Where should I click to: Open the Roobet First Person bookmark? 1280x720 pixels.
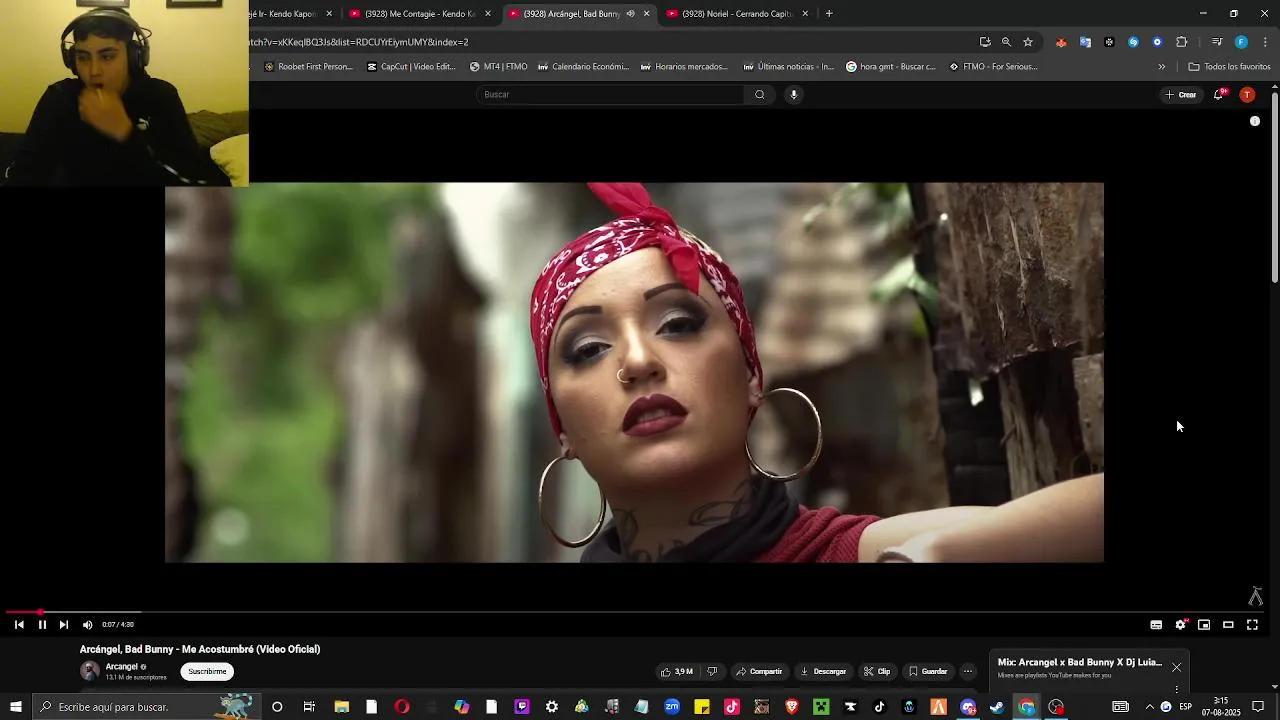click(308, 67)
